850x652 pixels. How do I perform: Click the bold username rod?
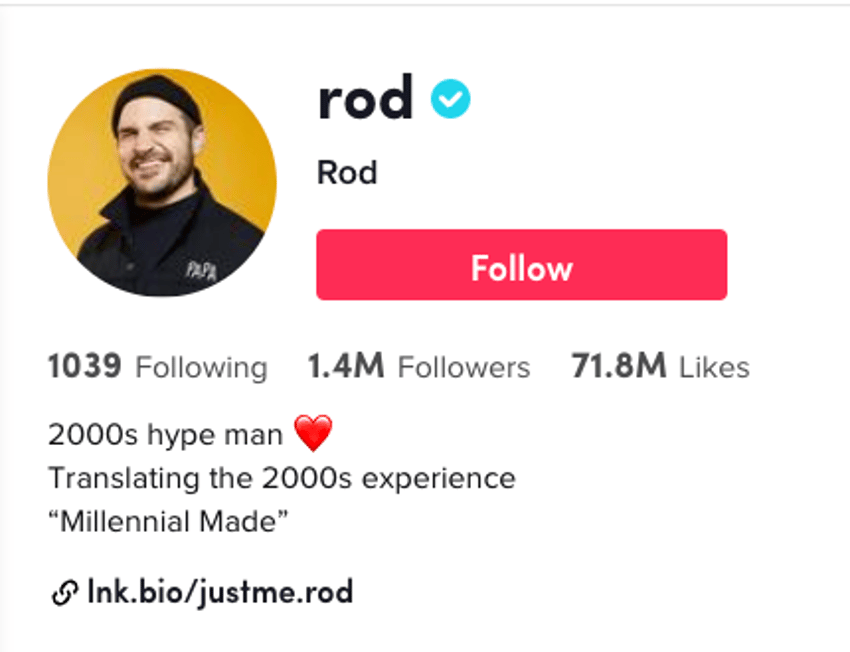pos(366,98)
